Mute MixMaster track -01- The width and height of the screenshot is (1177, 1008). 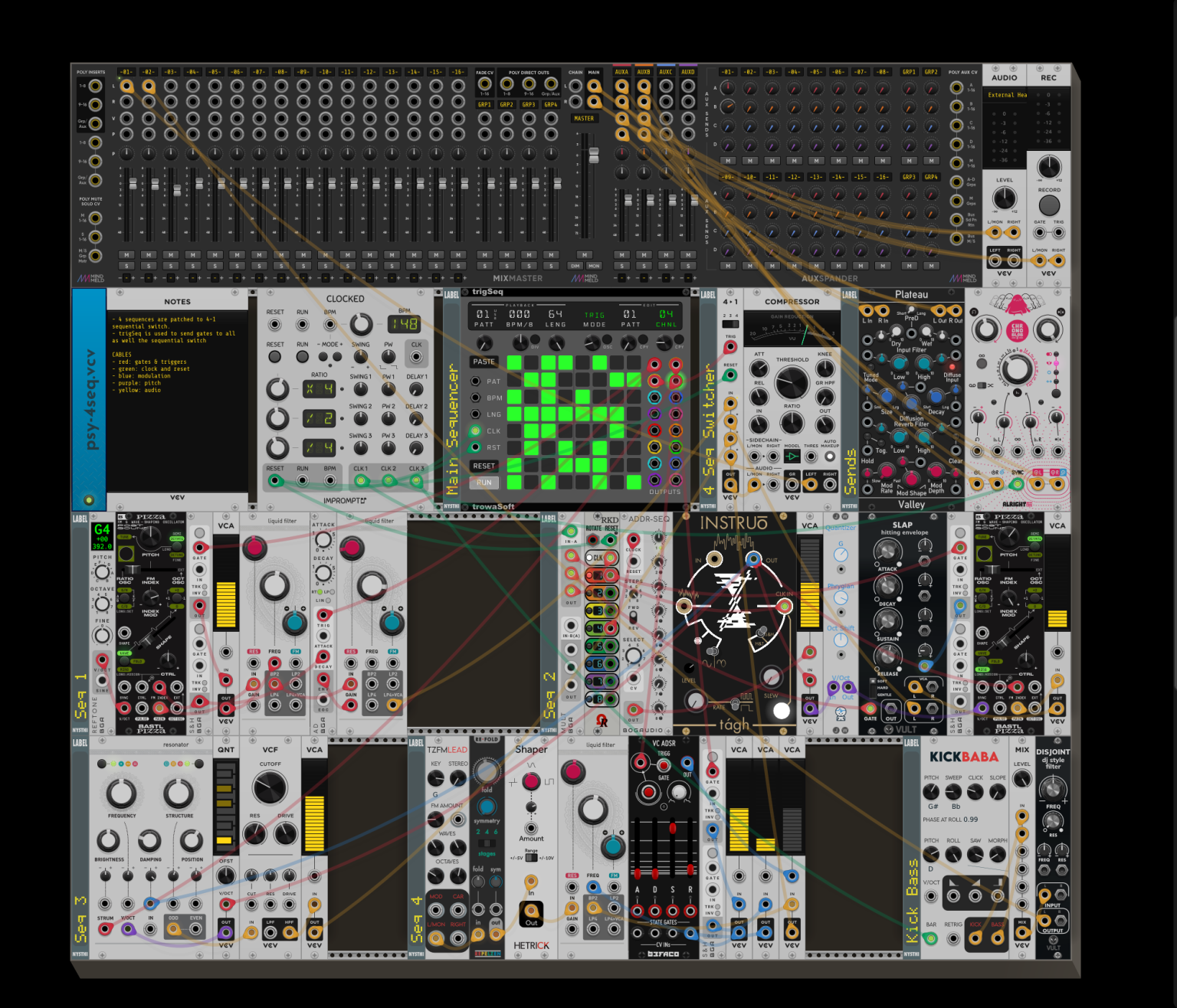click(x=126, y=255)
